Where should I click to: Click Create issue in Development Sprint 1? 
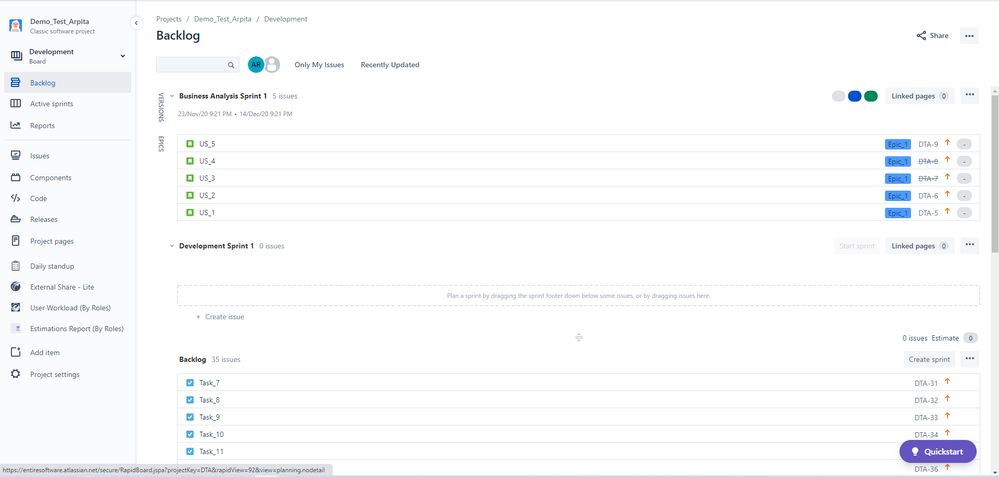(x=220, y=317)
